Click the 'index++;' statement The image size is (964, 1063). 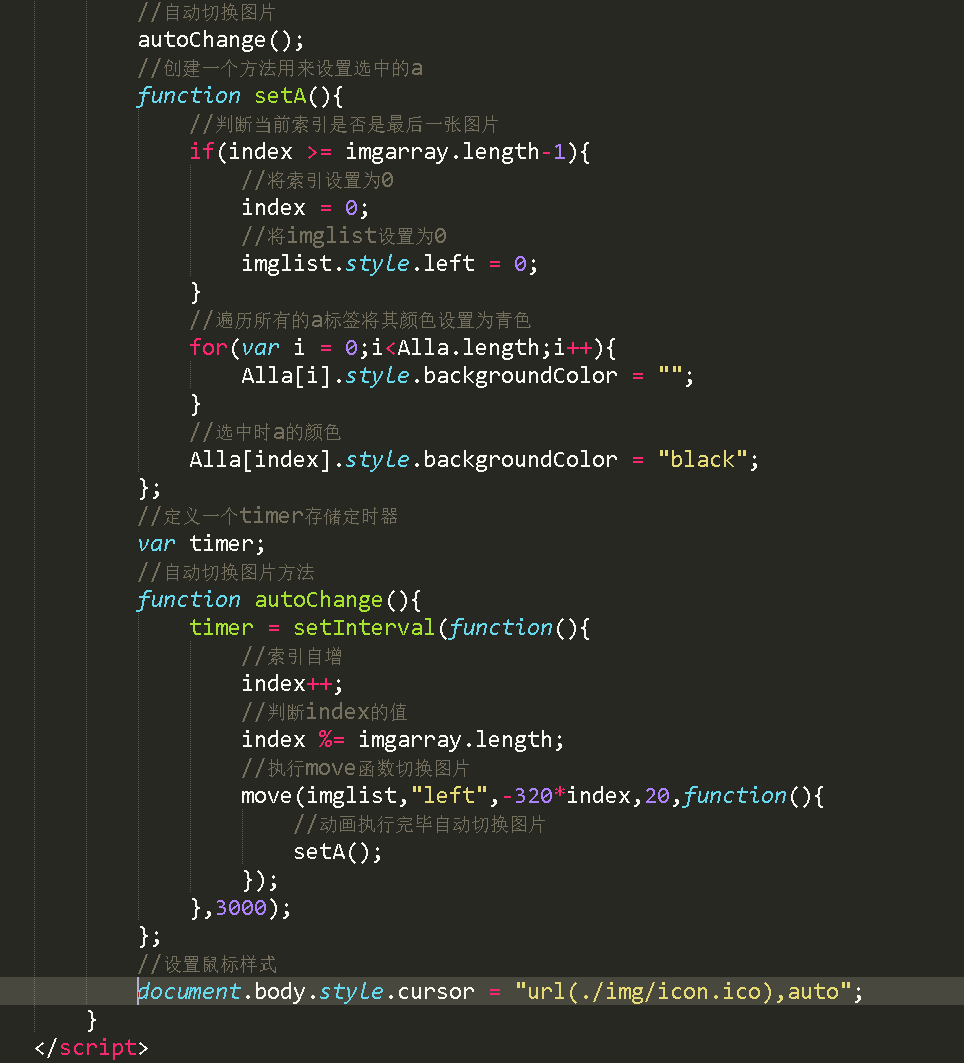tap(292, 684)
